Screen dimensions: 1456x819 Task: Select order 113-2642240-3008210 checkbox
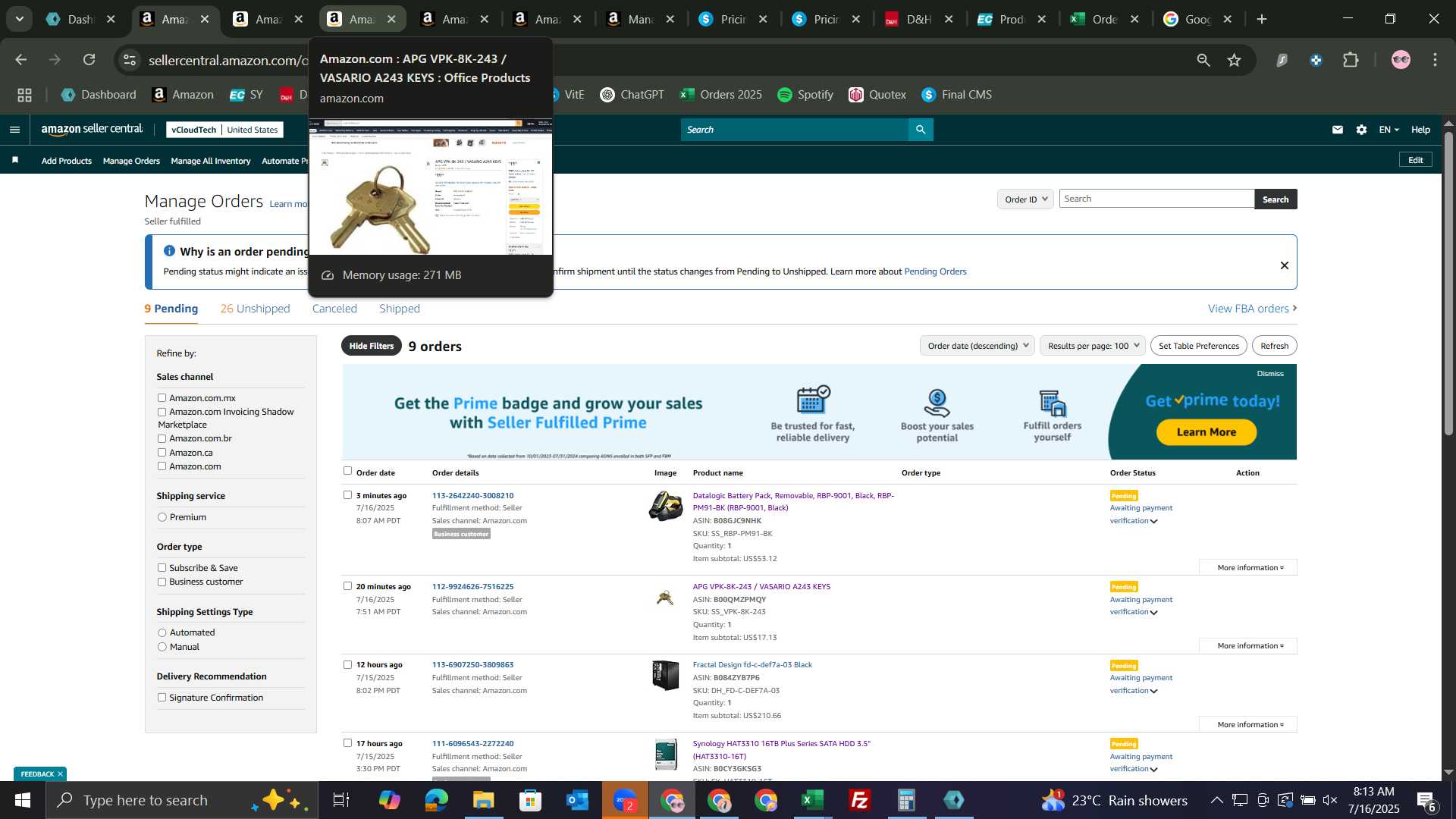point(347,494)
